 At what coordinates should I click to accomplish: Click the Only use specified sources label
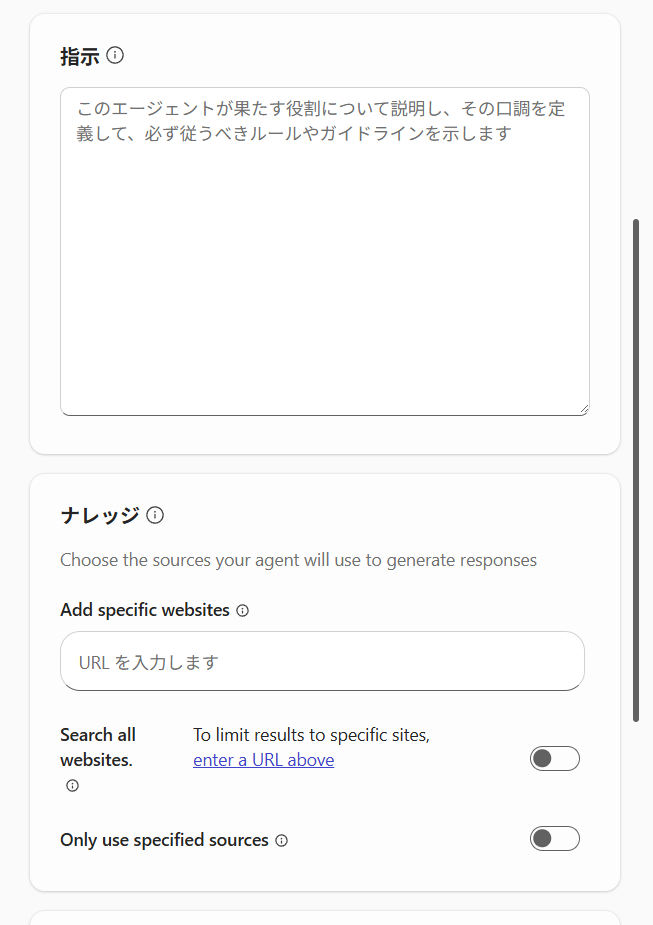coord(164,840)
